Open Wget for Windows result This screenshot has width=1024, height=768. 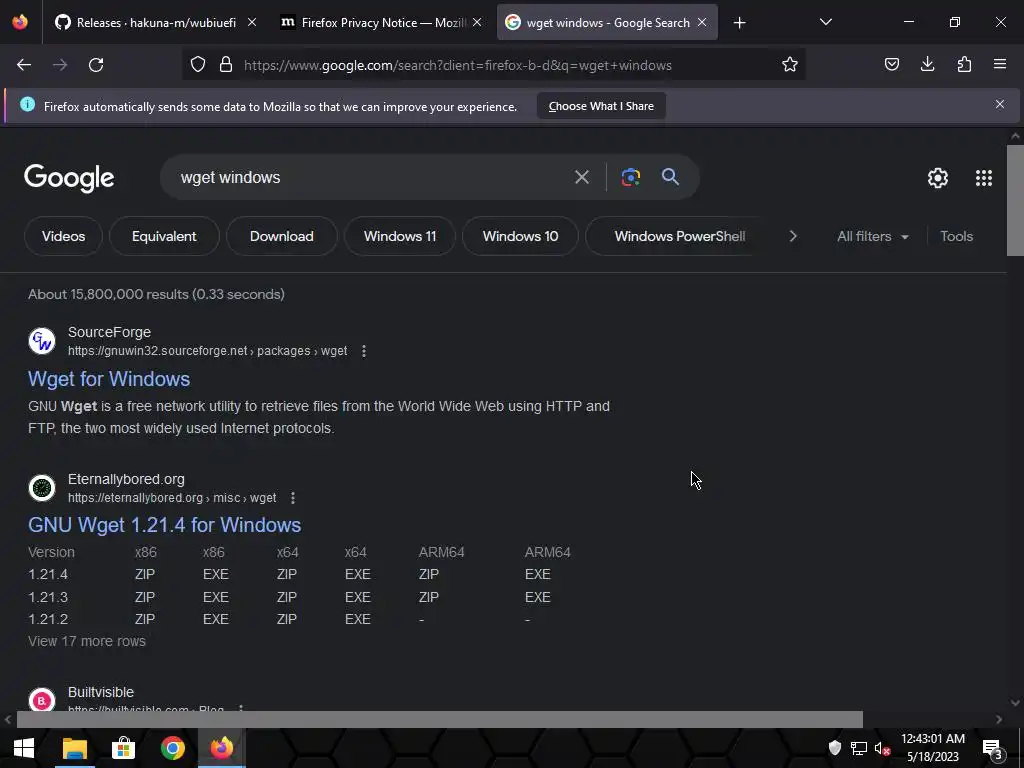pyautogui.click(x=109, y=379)
